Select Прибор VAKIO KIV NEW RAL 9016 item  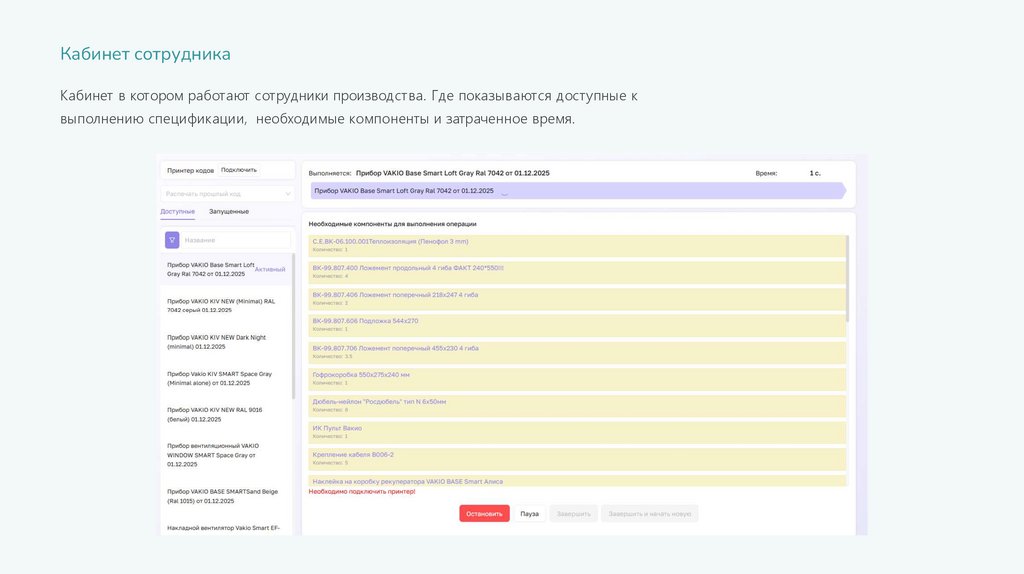225,415
